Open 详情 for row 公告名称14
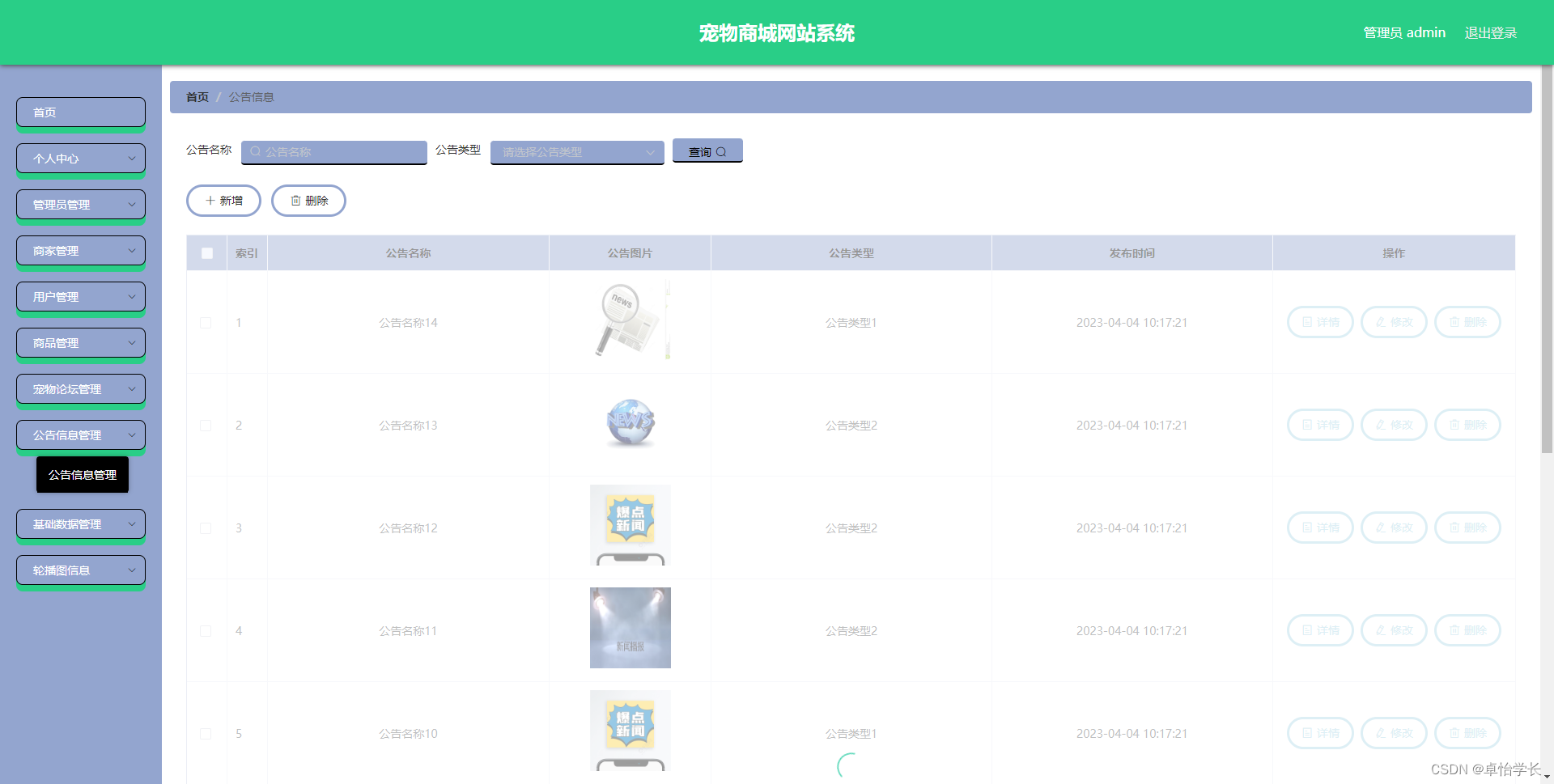The image size is (1554, 784). (x=1320, y=322)
